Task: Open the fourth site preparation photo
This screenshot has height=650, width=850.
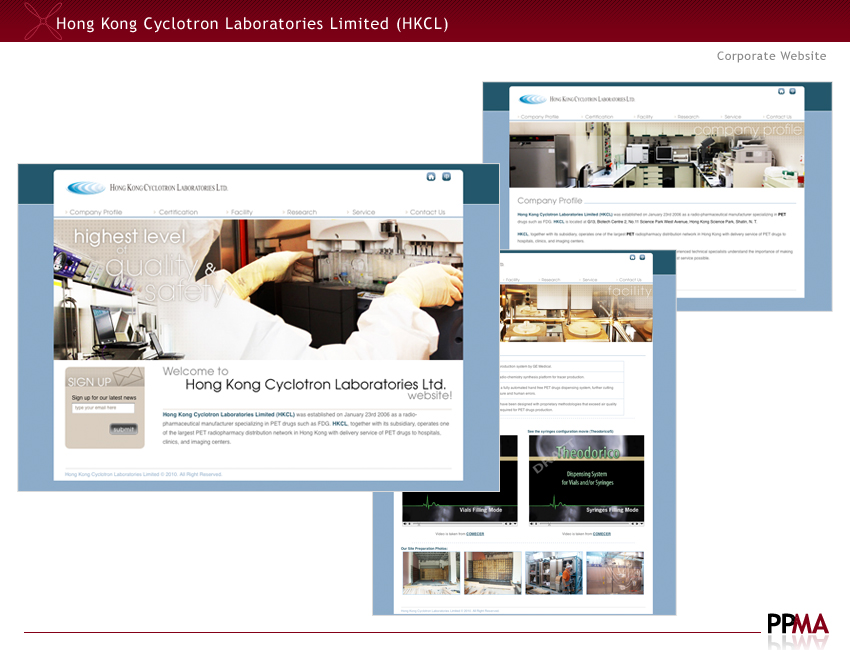Action: click(x=615, y=573)
